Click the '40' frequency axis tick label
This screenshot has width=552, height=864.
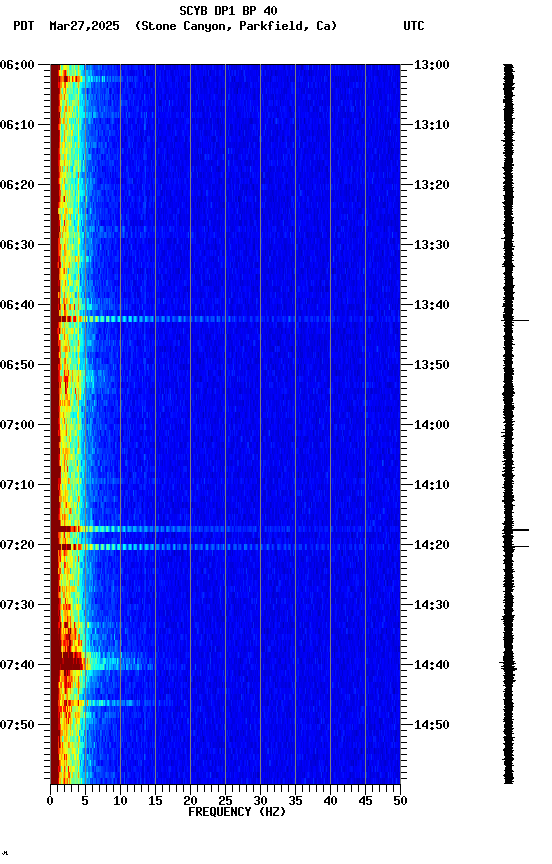[330, 801]
